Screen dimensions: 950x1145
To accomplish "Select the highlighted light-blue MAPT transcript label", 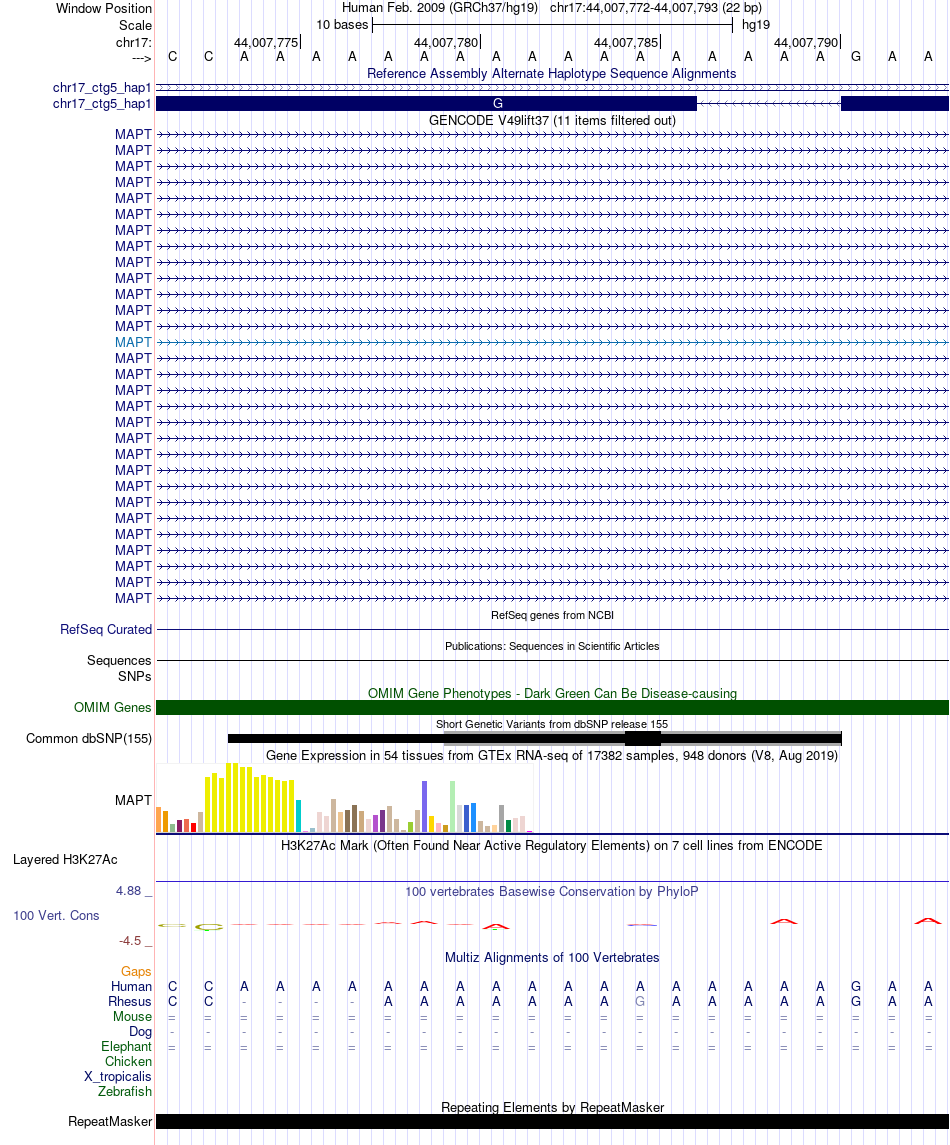I will (x=133, y=342).
